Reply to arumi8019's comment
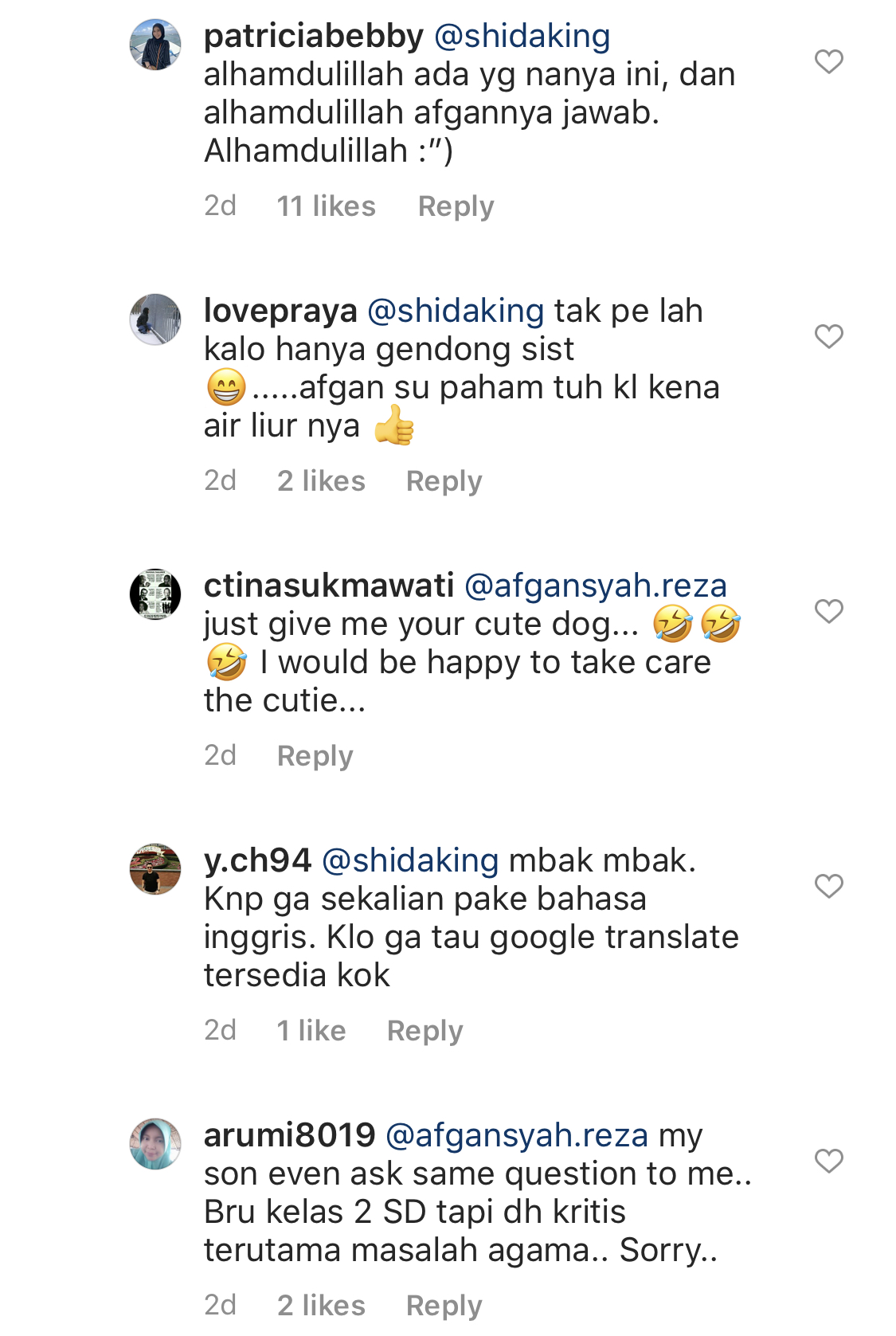Viewport: 896px width, 1336px height. click(x=444, y=1306)
